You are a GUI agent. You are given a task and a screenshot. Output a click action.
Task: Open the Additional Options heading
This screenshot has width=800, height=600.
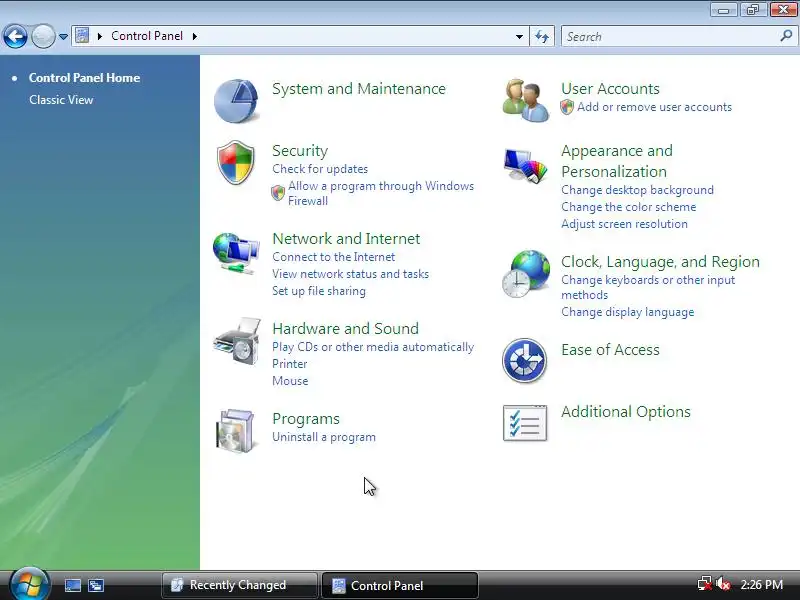[626, 412]
